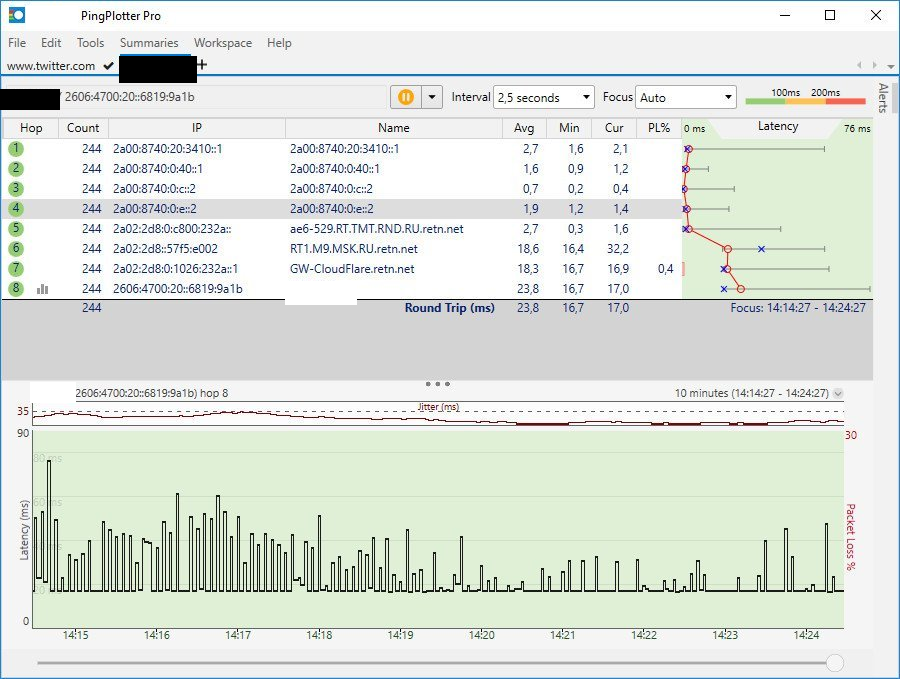Click the 0,4 packet loss value
Image resolution: width=900 pixels, height=679 pixels.
665,269
